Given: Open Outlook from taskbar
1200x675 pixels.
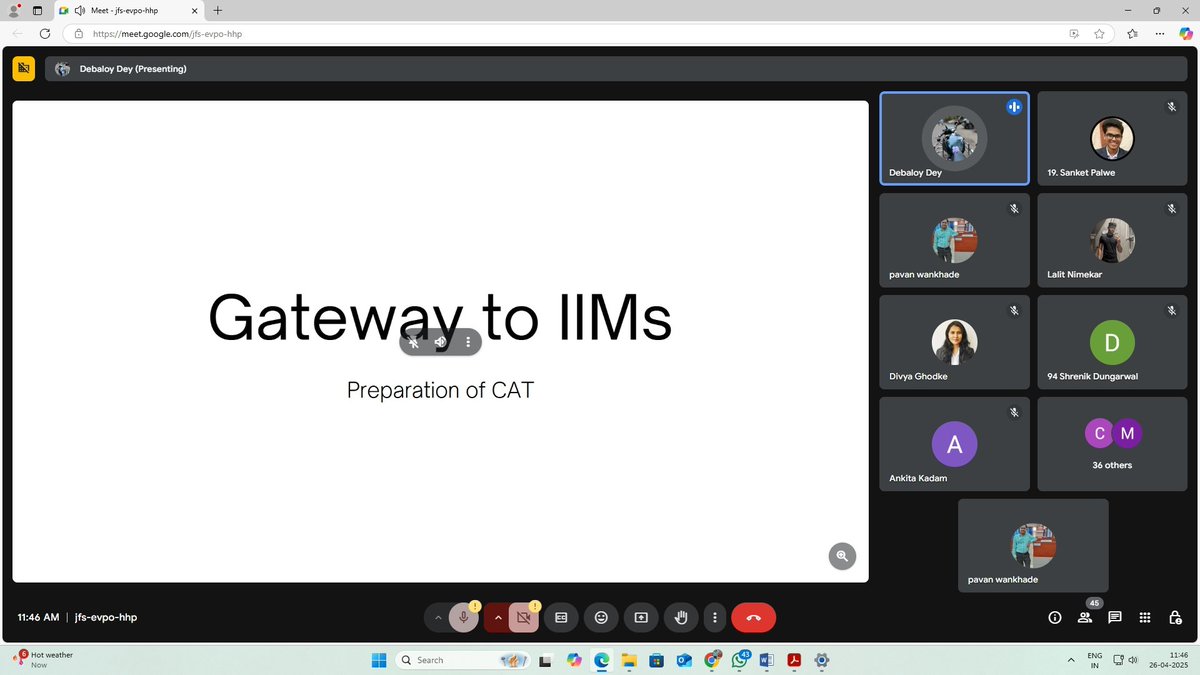Looking at the screenshot, I should (x=684, y=660).
